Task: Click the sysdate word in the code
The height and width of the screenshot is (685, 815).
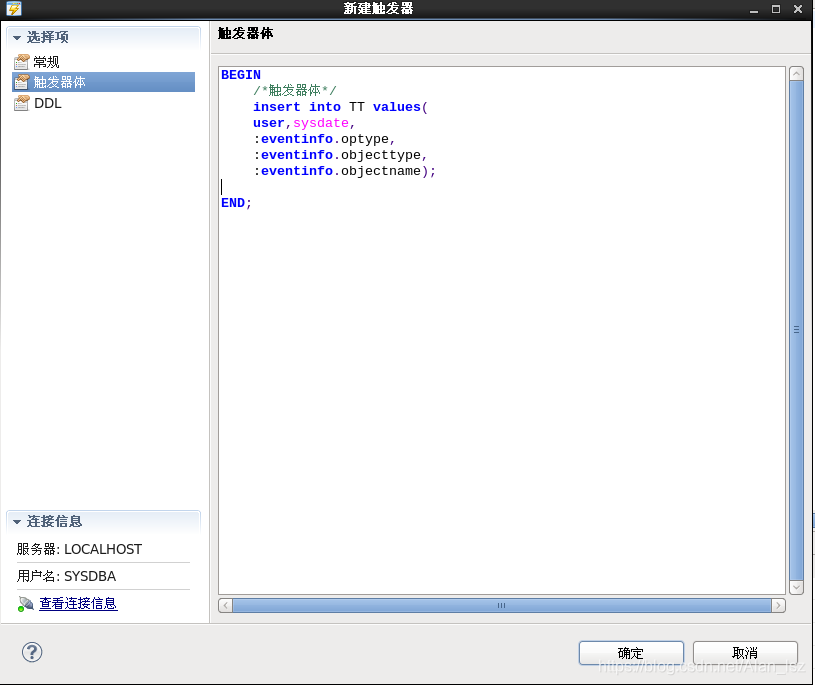Action: tap(321, 123)
